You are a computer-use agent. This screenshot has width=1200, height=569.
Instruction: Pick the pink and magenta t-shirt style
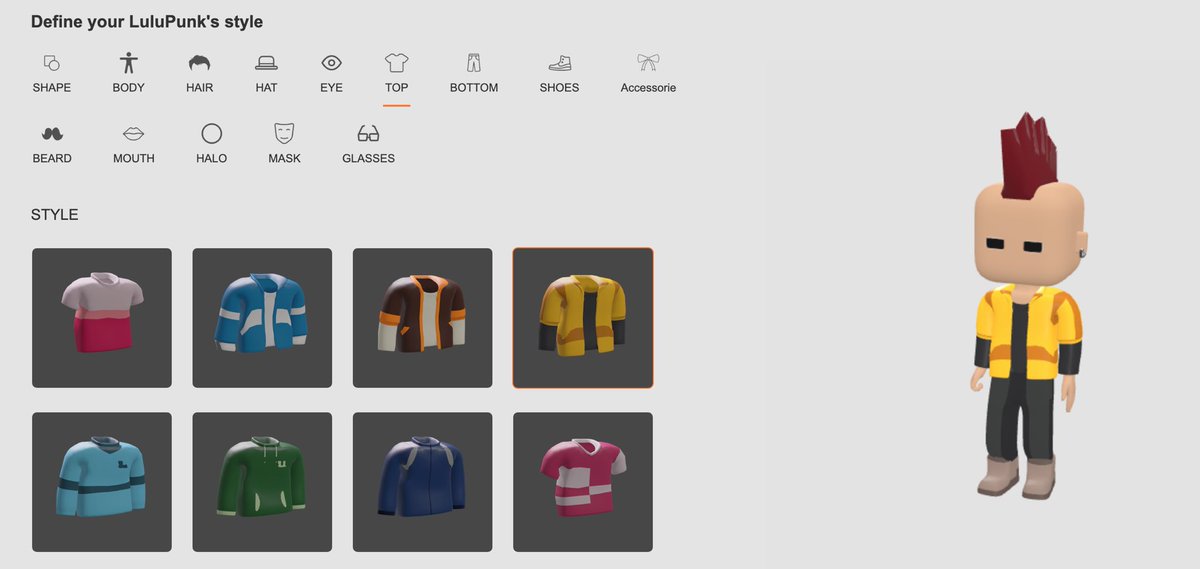pyautogui.click(x=102, y=318)
